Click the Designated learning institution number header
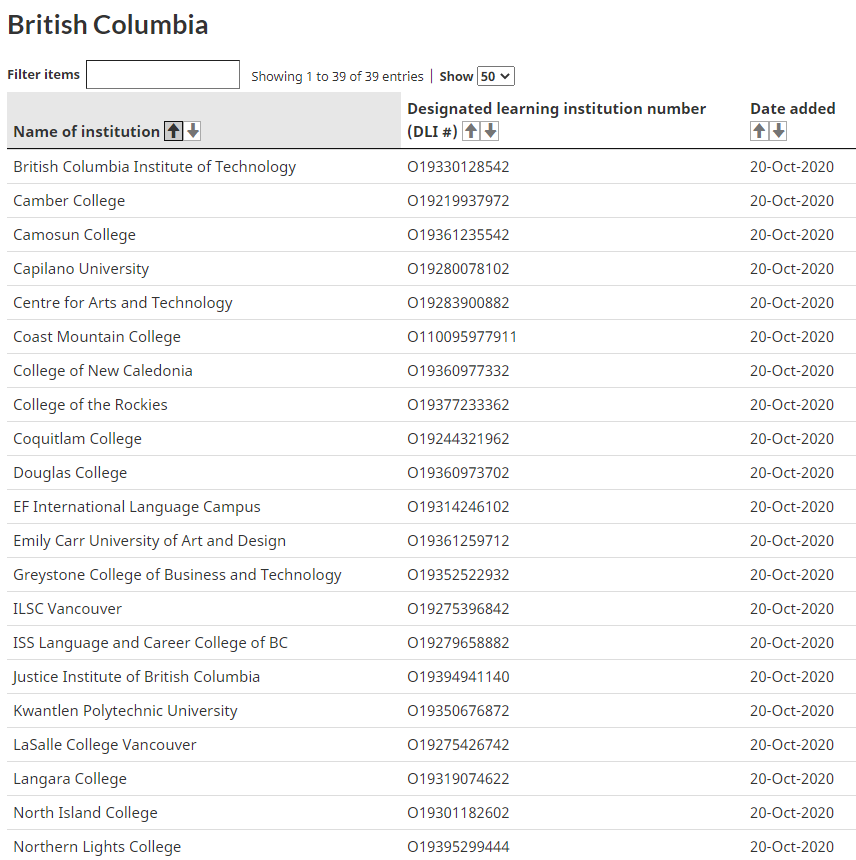The height and width of the screenshot is (860, 856). [x=556, y=109]
